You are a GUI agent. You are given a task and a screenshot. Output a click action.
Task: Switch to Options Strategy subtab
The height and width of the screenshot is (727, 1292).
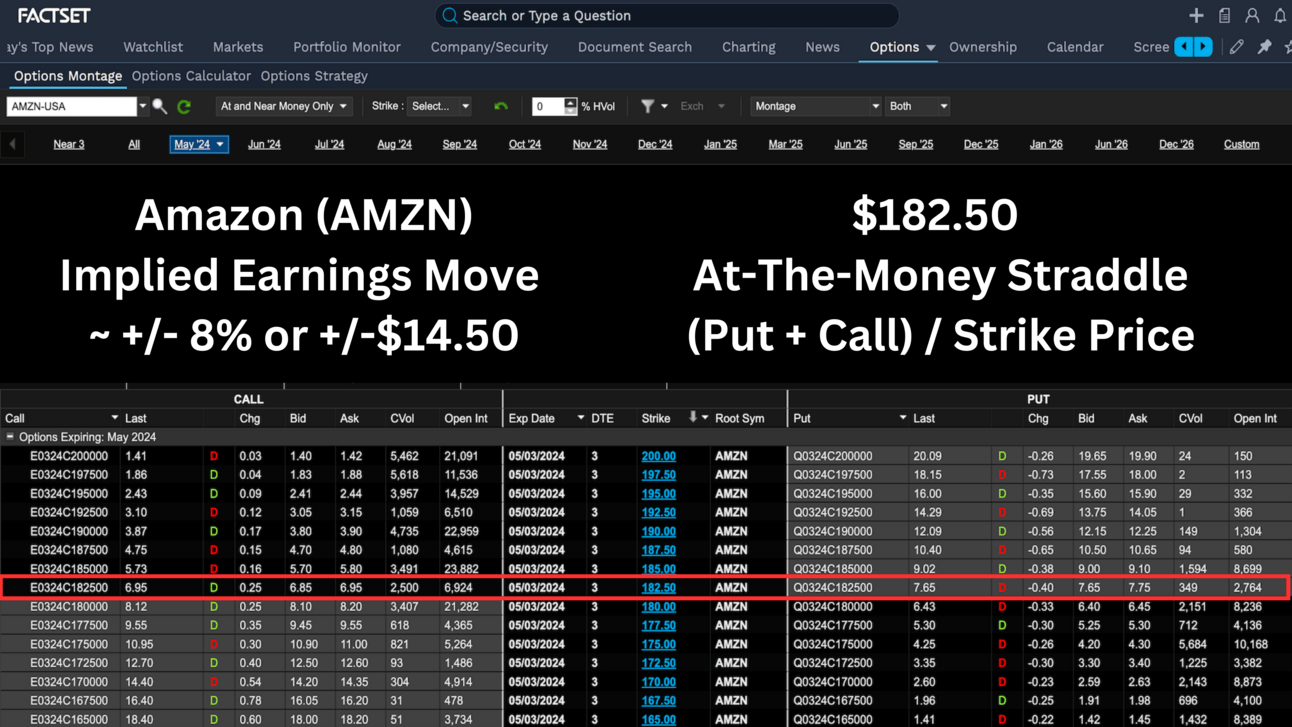pos(314,76)
